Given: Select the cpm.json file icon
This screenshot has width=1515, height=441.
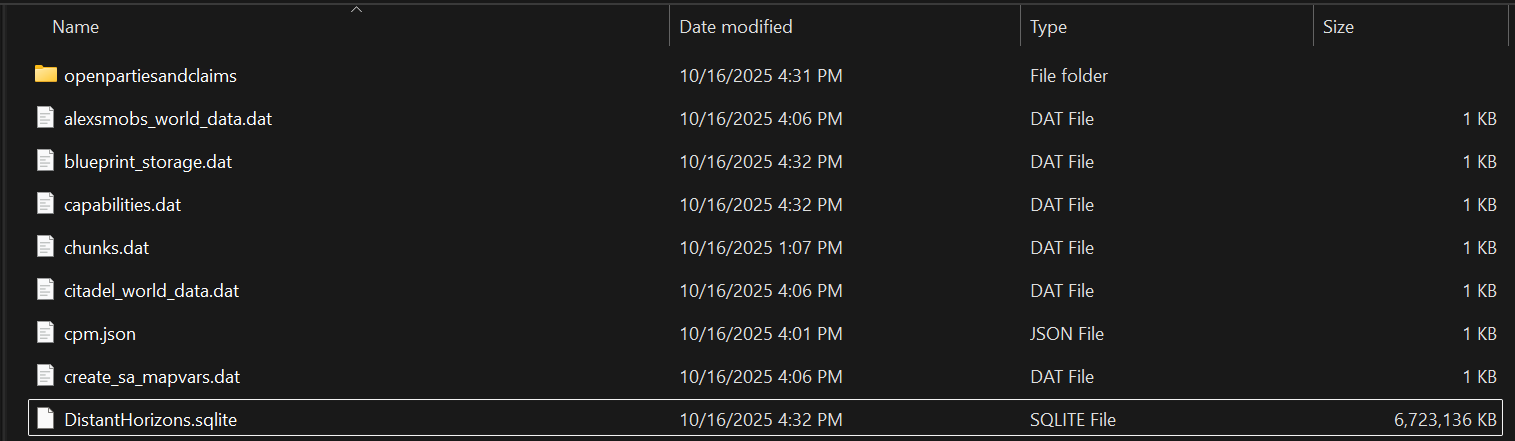Looking at the screenshot, I should tap(45, 333).
